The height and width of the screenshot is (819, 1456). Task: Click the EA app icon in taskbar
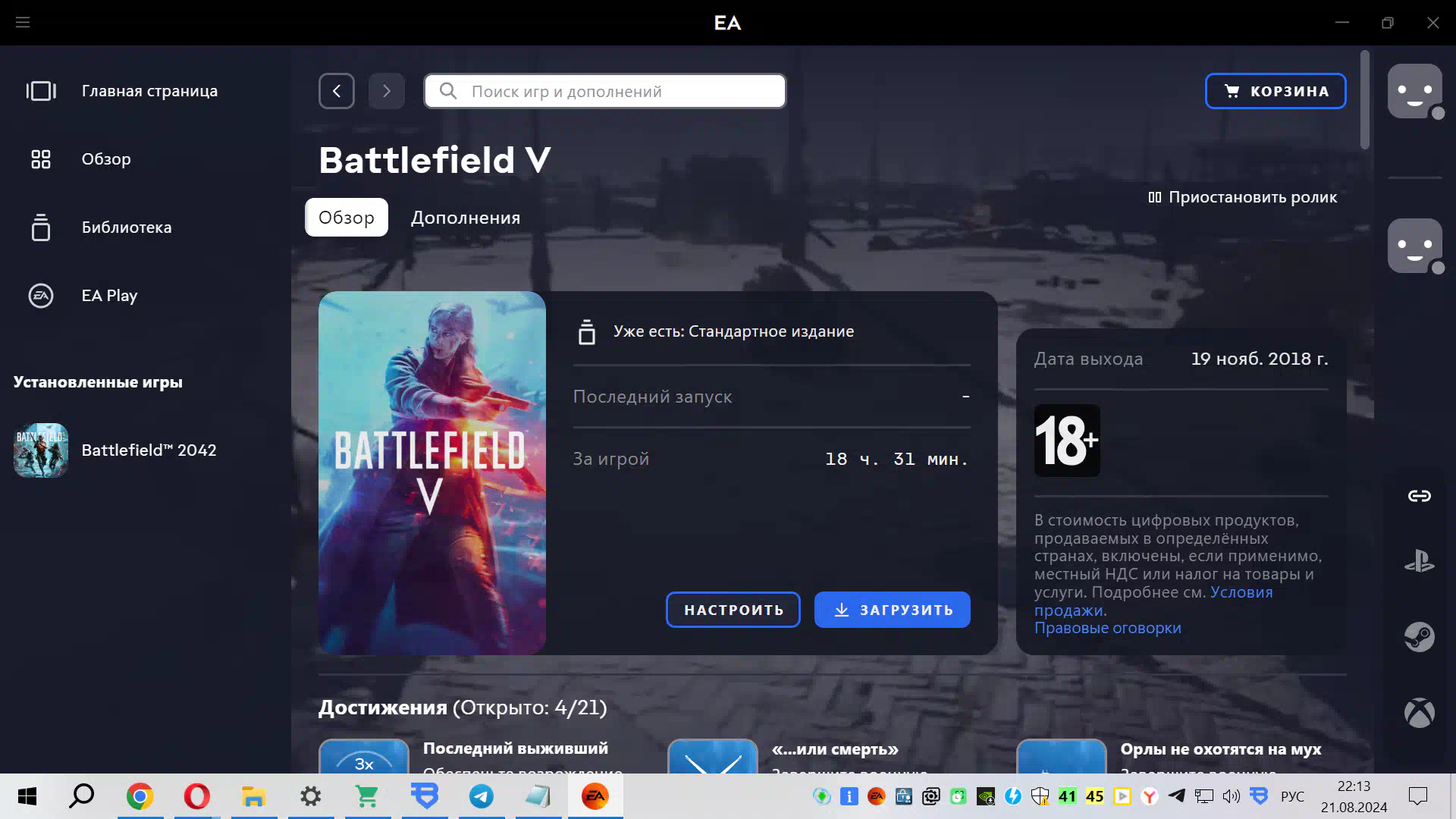[x=595, y=796]
